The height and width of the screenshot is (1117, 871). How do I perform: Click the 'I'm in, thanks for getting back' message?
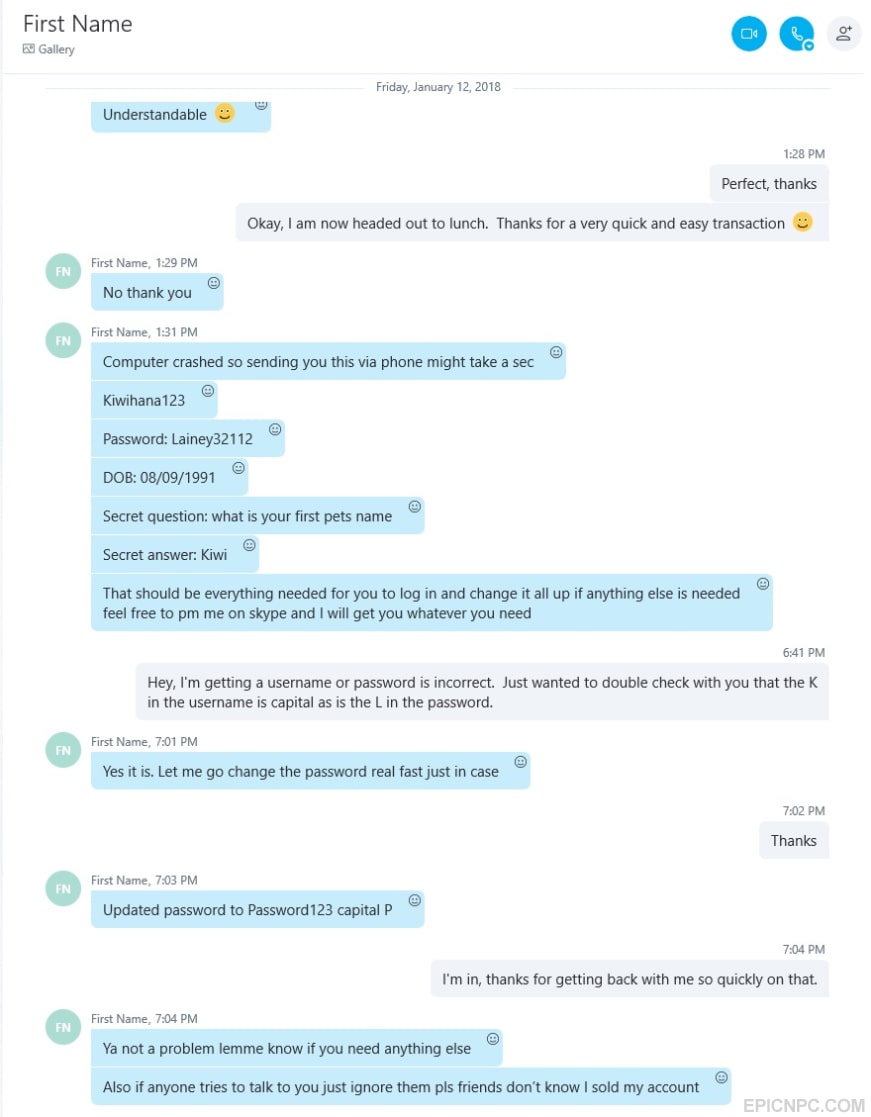coord(630,979)
